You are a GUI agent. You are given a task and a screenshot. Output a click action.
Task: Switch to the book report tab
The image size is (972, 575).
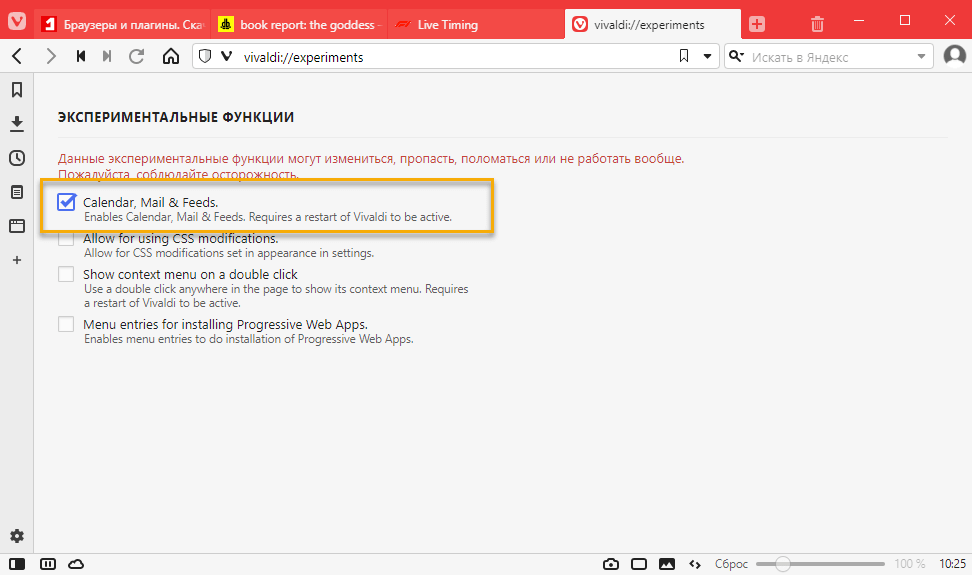point(299,25)
